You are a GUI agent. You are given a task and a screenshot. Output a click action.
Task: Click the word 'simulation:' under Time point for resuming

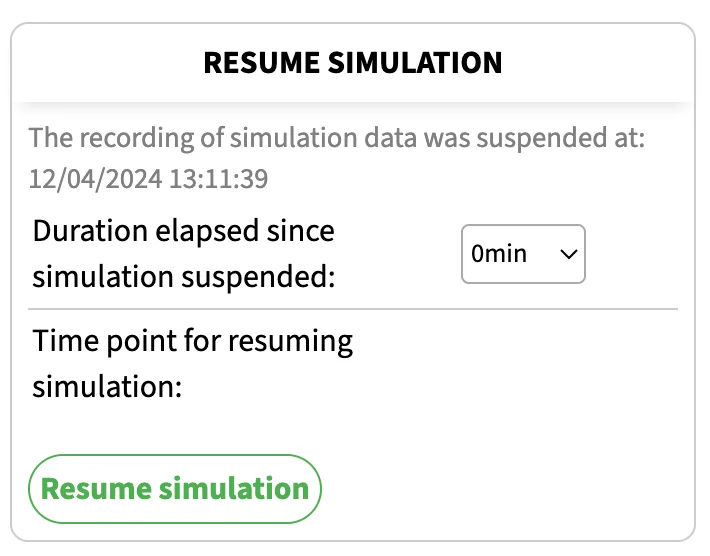[x=107, y=387]
